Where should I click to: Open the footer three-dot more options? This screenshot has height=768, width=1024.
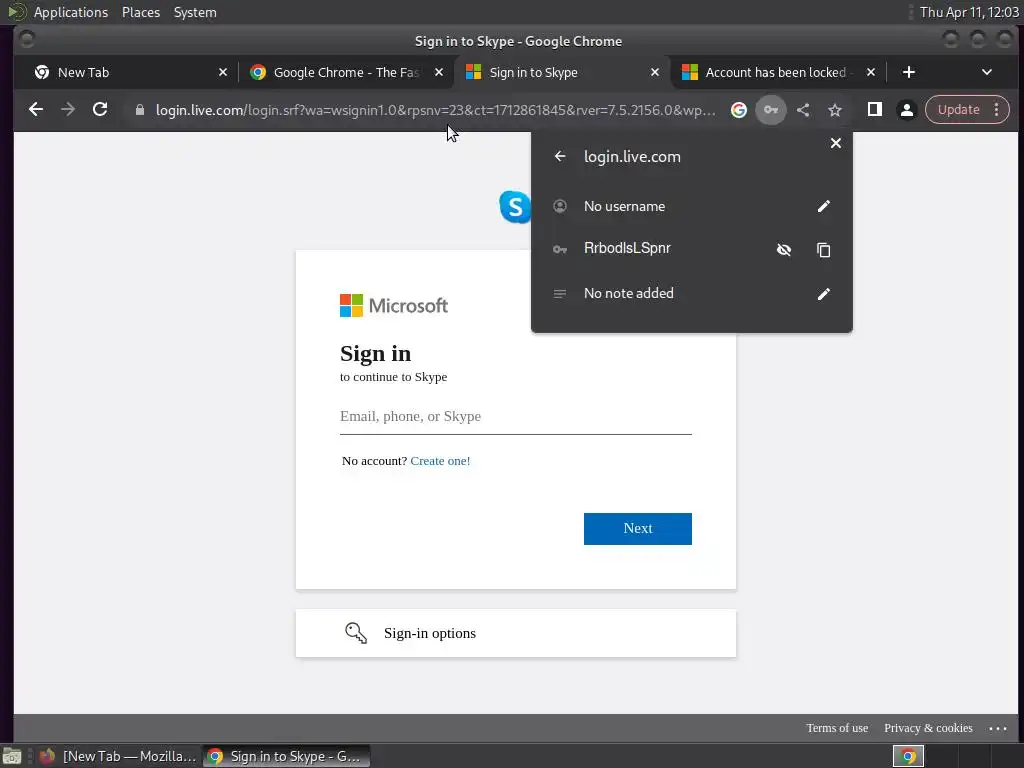point(998,728)
